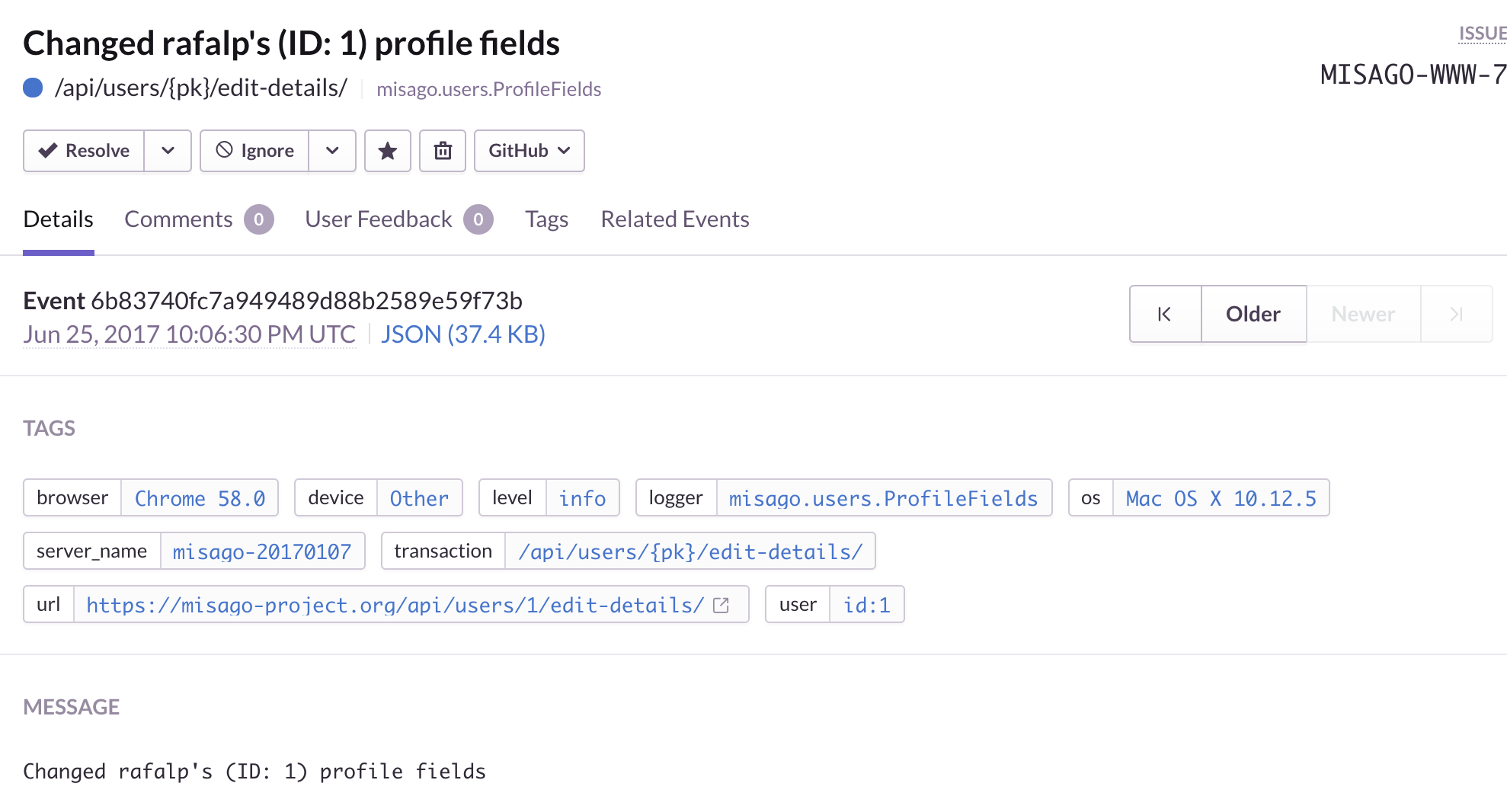Screen dimensions: 1507x812
Task: Click the blue info level dot
Action: (33, 88)
